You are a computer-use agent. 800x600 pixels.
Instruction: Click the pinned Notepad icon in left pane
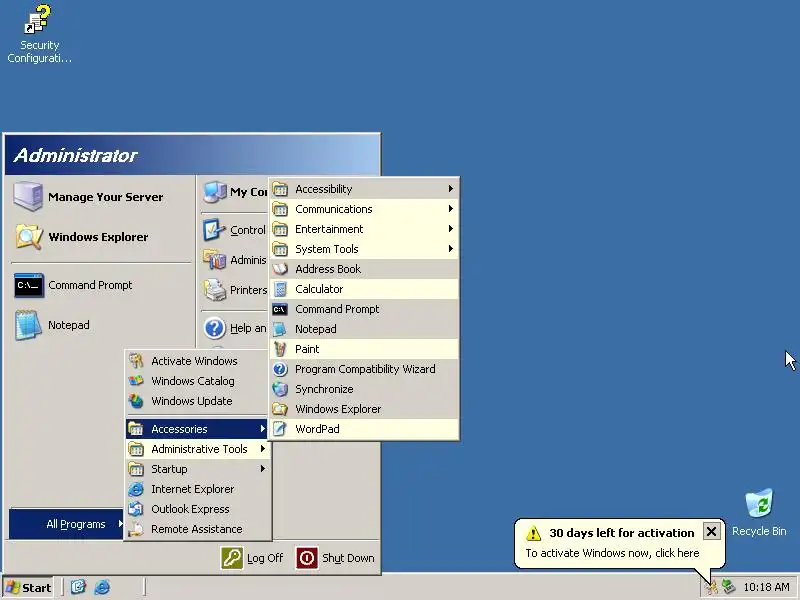pyautogui.click(x=29, y=325)
